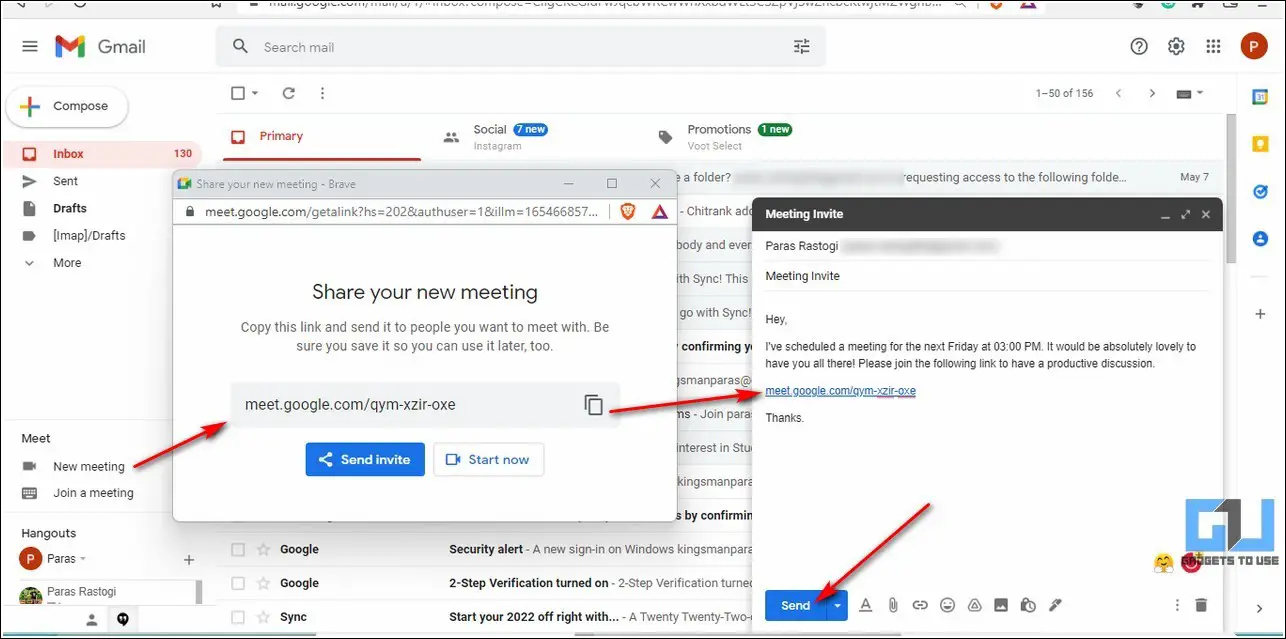1286x639 pixels.
Task: Open input tools dropdown keyboard icon
Action: (x=1190, y=93)
